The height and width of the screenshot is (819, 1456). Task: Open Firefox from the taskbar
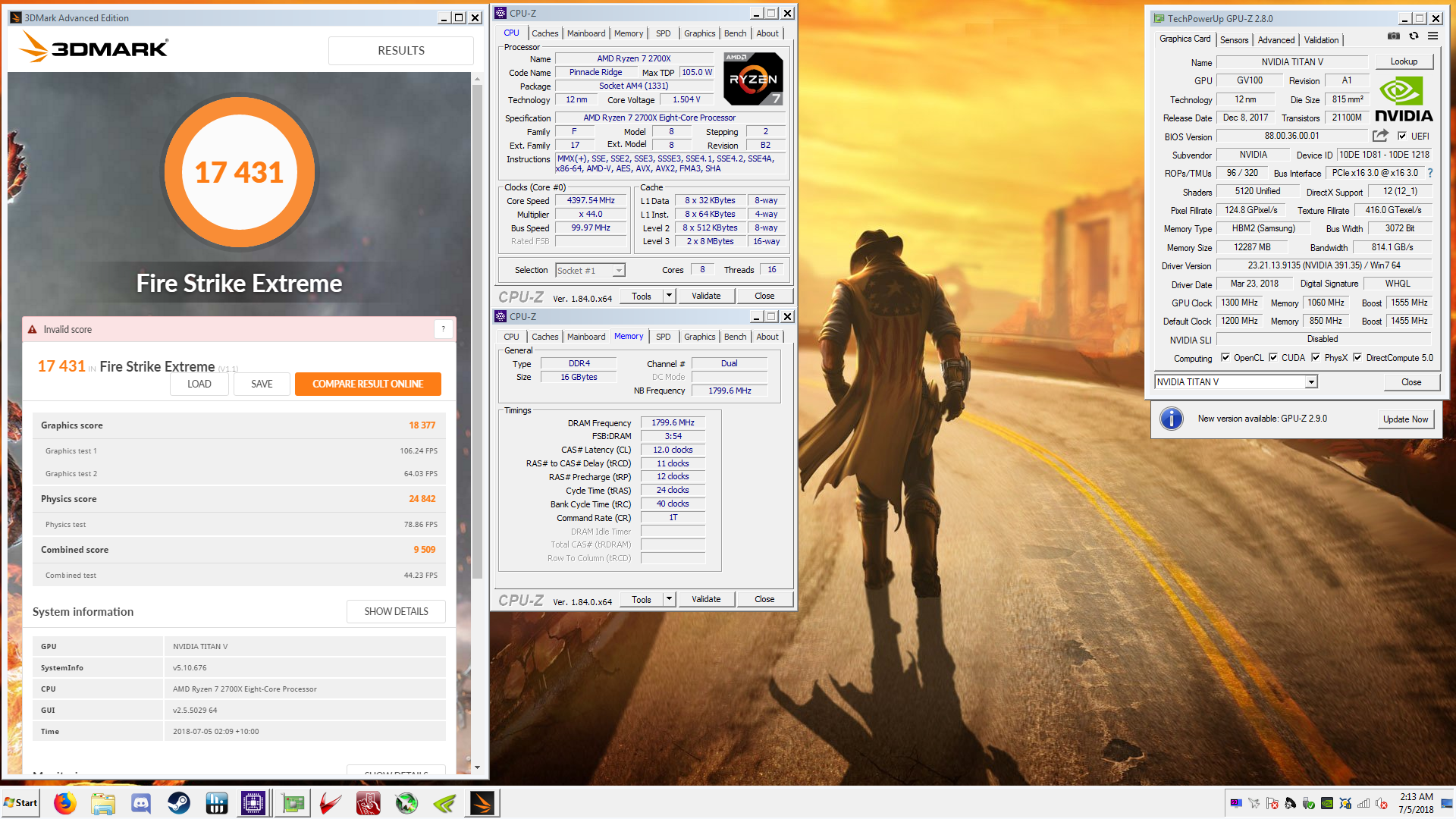click(65, 803)
